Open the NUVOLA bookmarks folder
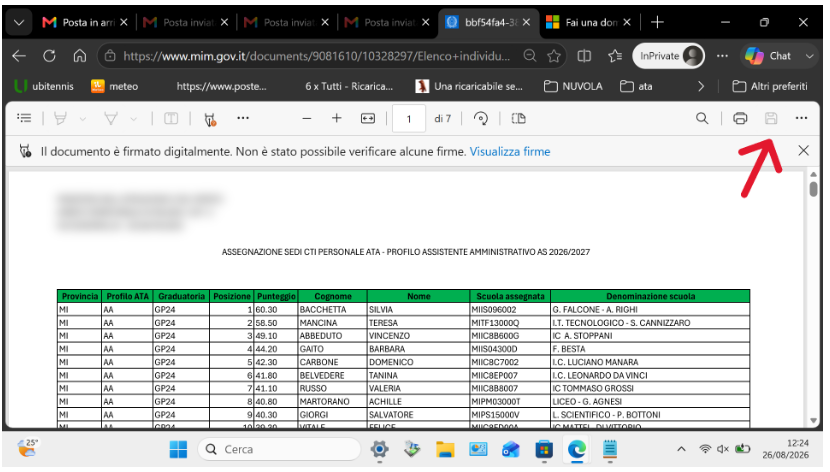Image resolution: width=830 pixels, height=472 pixels. click(573, 86)
